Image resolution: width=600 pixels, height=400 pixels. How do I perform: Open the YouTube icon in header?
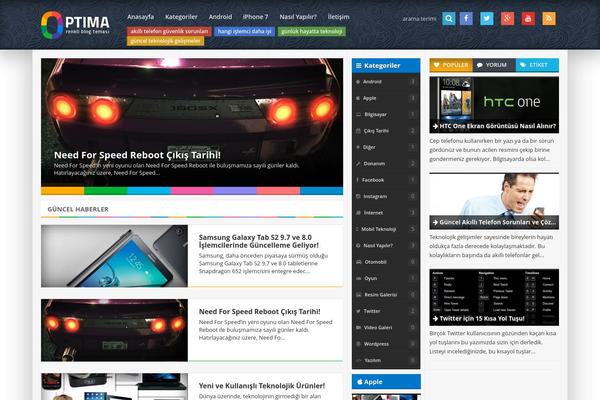[x=528, y=18]
